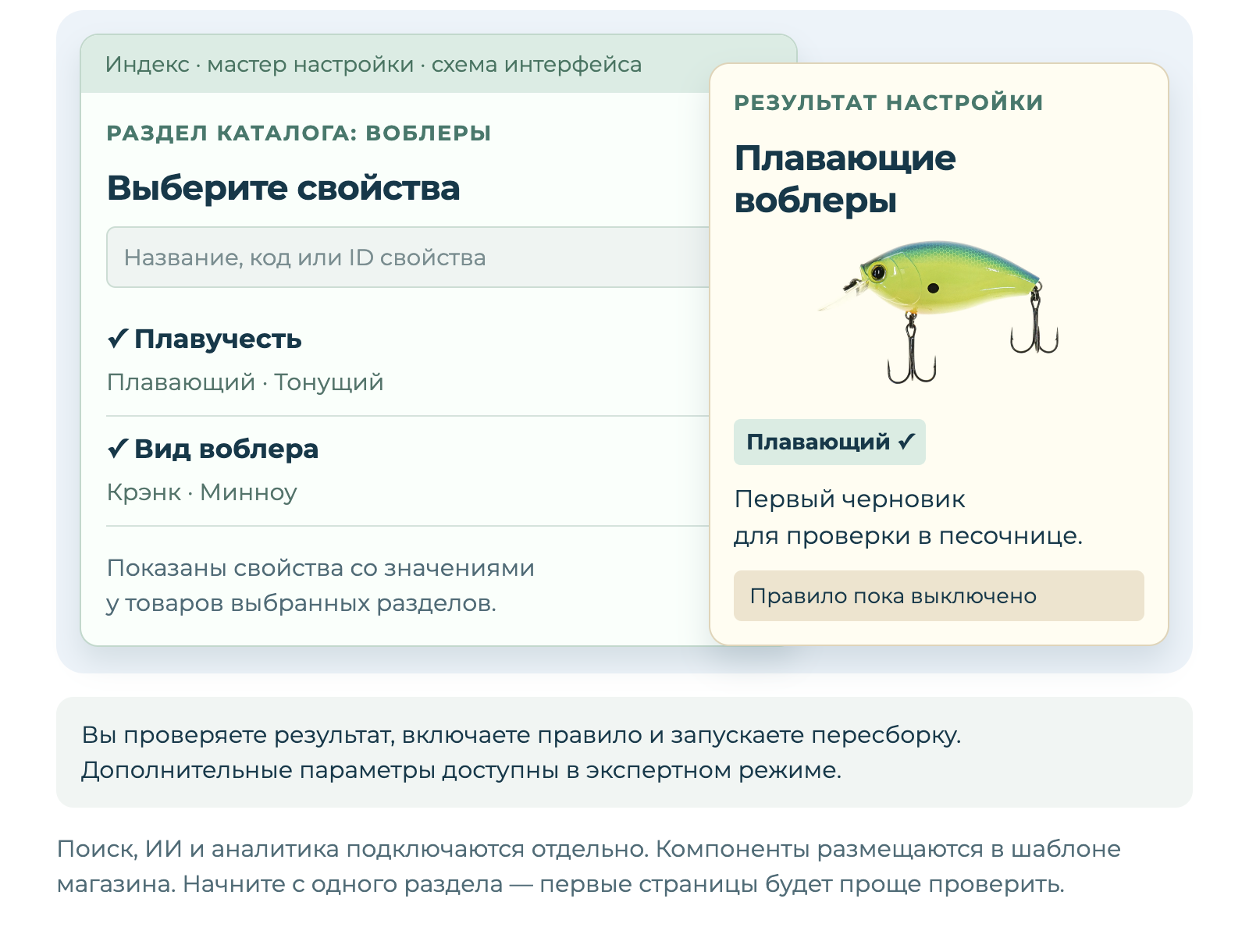Viewport: 1249px width, 952px height.
Task: Click the note «Показаны свойства со значениями у товаров…»
Action: point(321,585)
